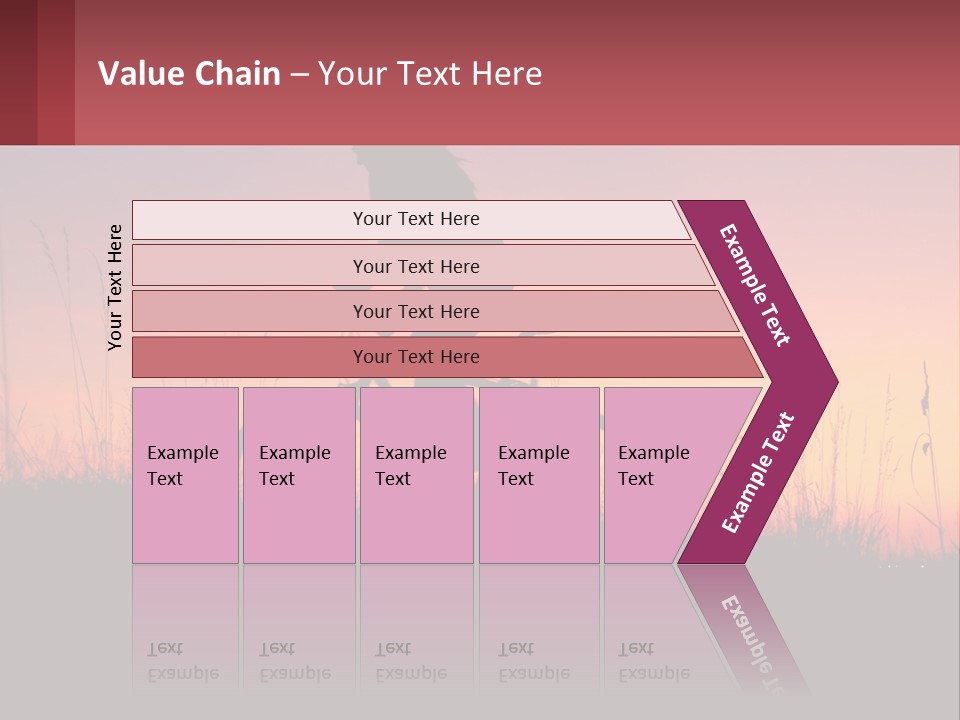Select the second pink "Example Text" box
Screen dimensions: 960x720
(298, 475)
